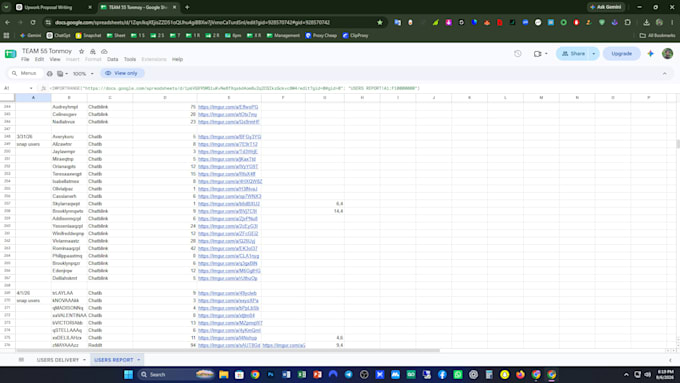
Task: Bookmark this page with the star icon
Action: coord(380,23)
